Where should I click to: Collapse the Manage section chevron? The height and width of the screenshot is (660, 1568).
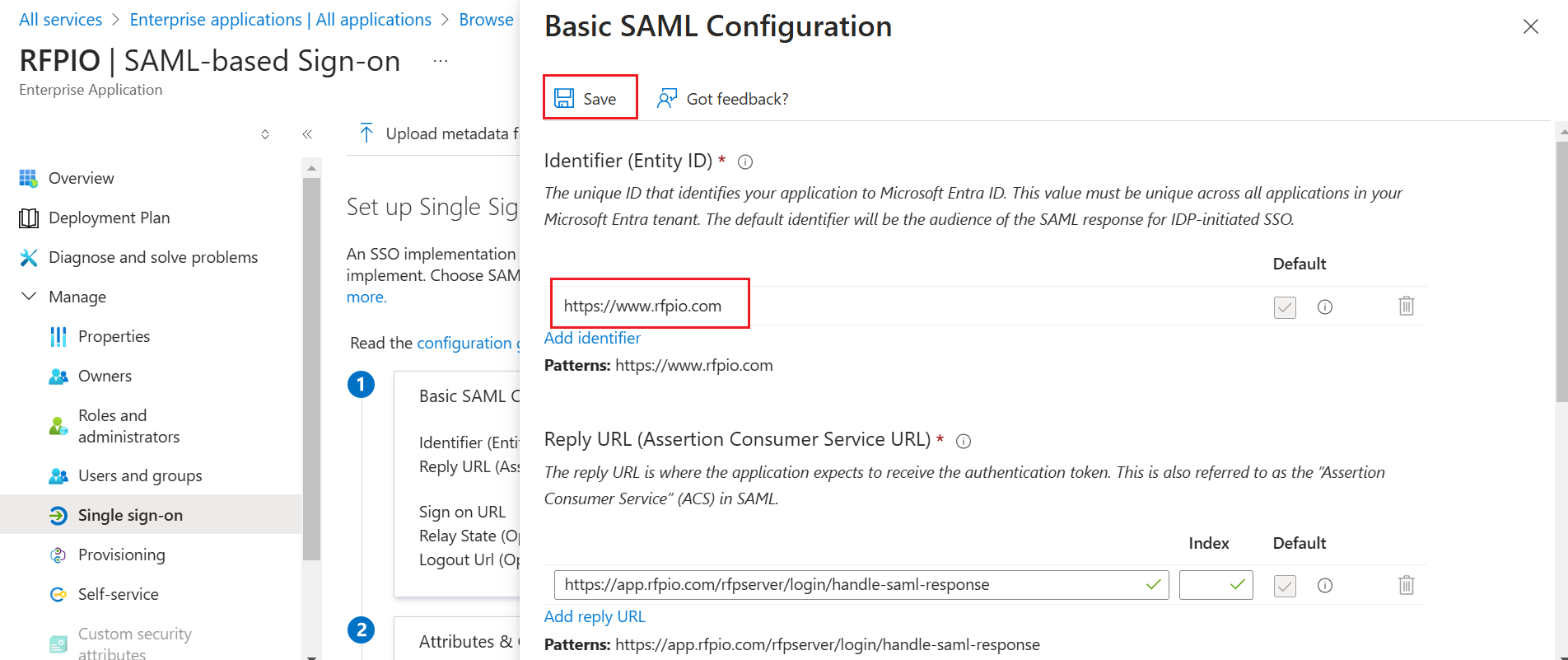29,296
